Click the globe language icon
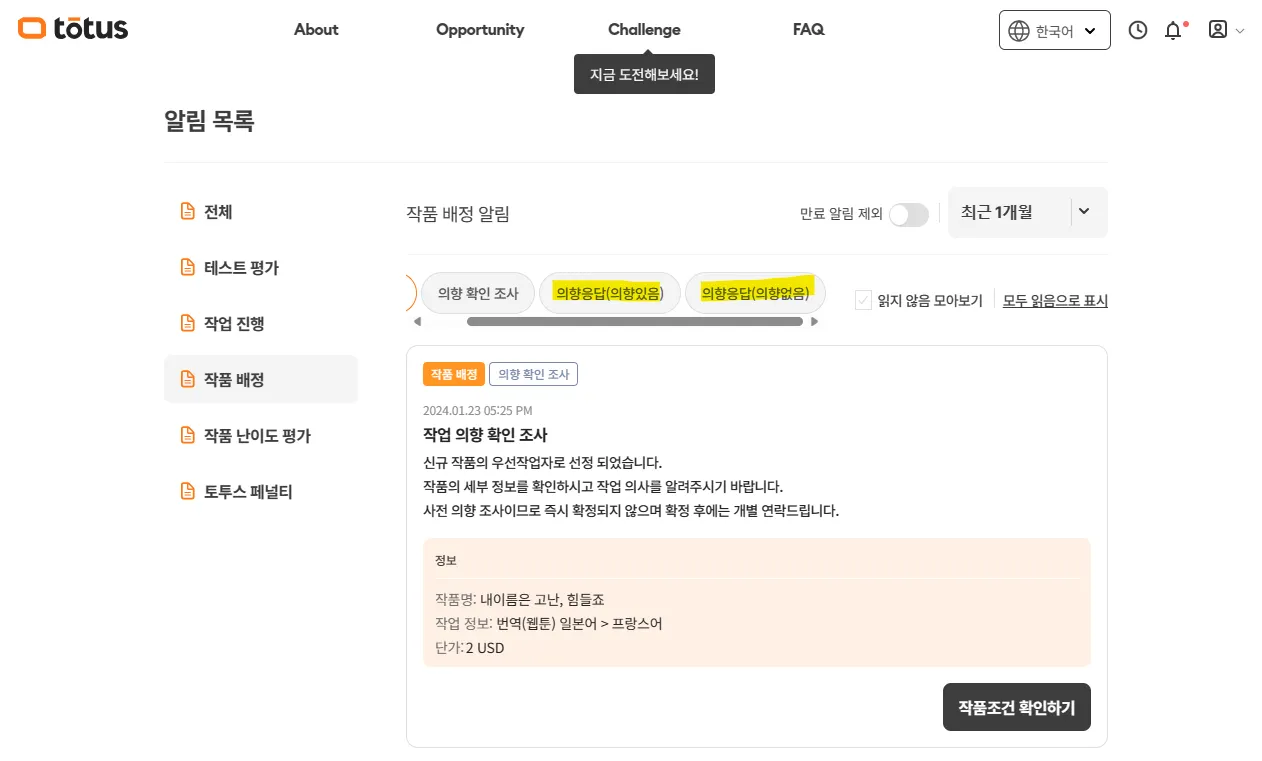1262x761 pixels. click(x=1018, y=31)
